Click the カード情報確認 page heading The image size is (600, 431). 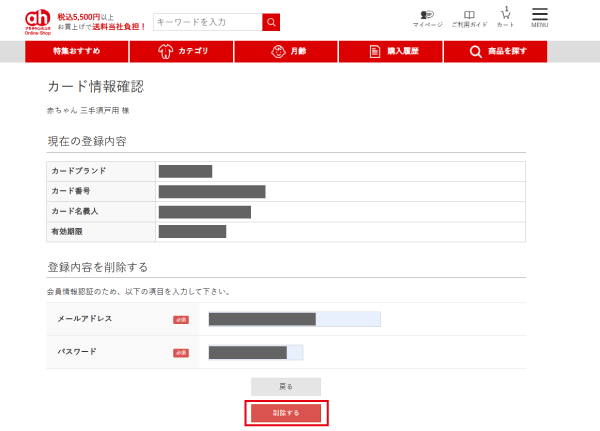pos(96,87)
